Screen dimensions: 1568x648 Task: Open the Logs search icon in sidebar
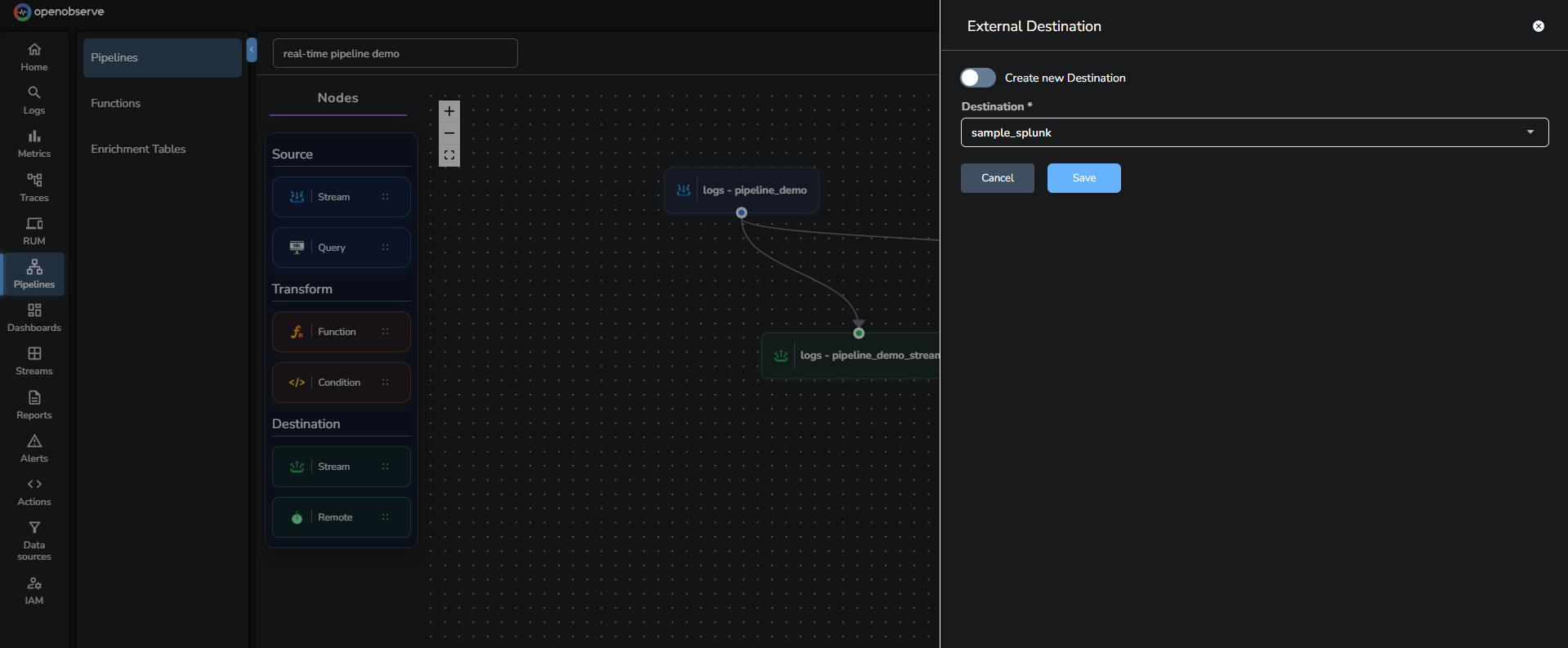point(34,93)
